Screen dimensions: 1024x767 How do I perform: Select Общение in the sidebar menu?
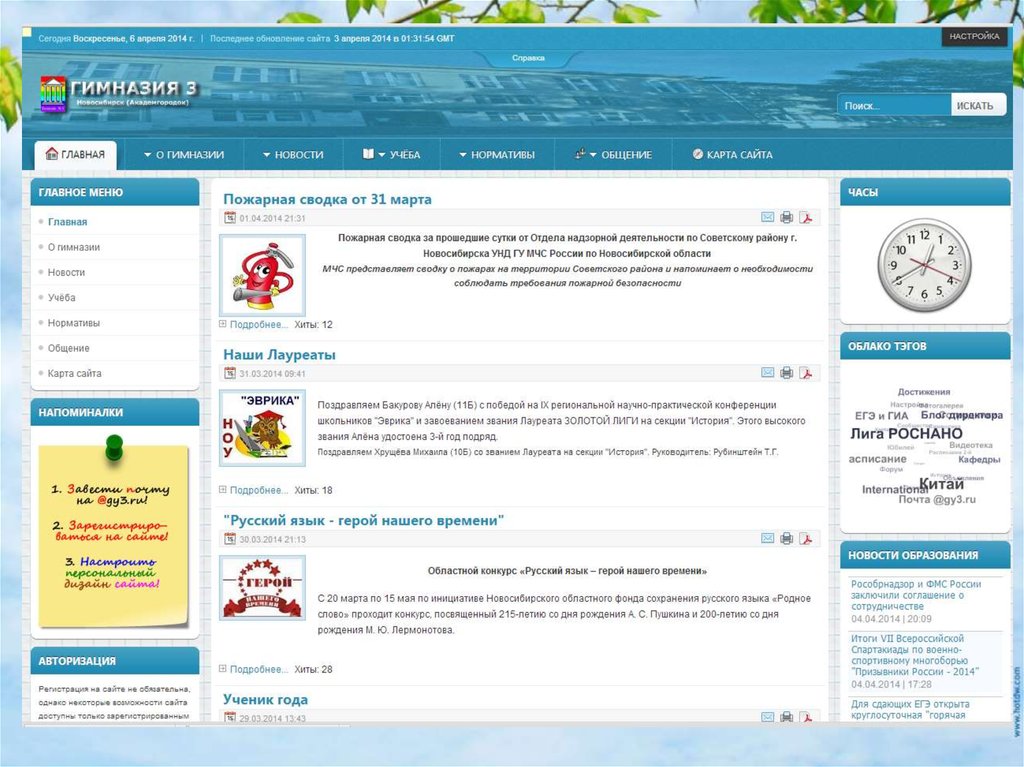(x=69, y=348)
